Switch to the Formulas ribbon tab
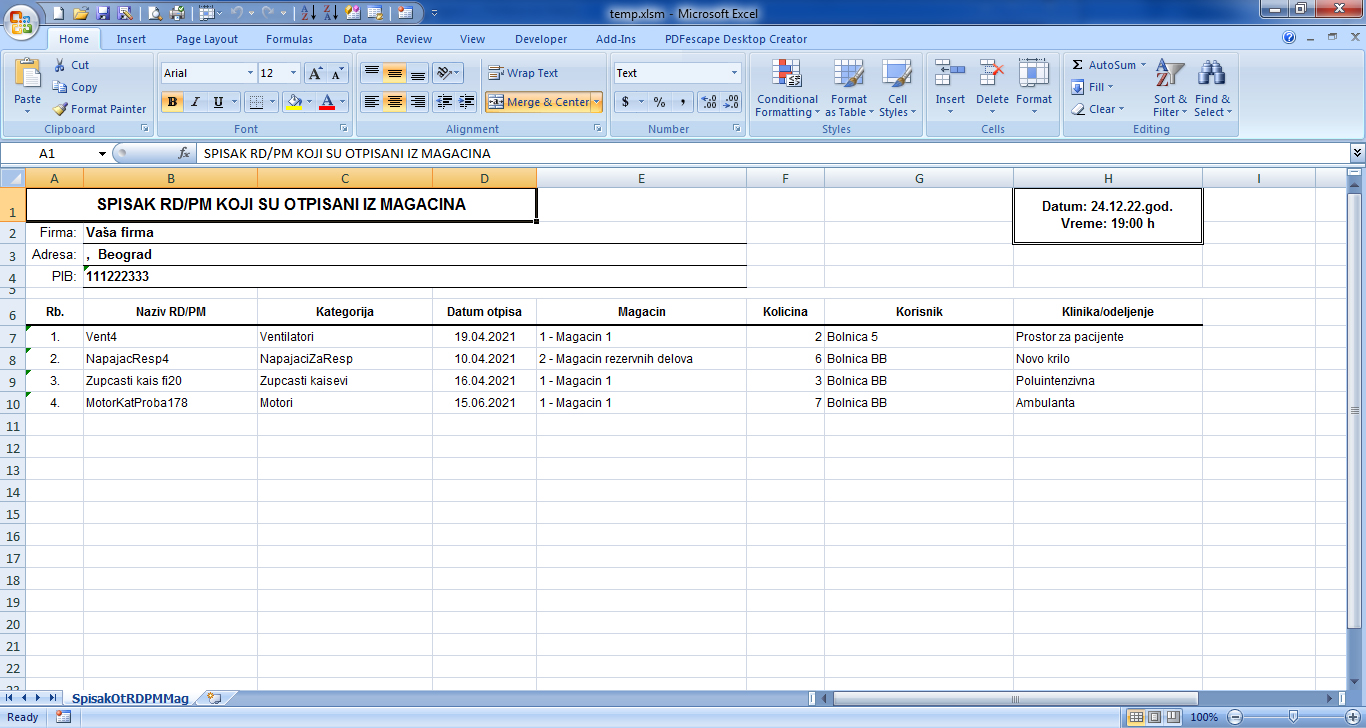This screenshot has width=1366, height=728. (x=289, y=39)
